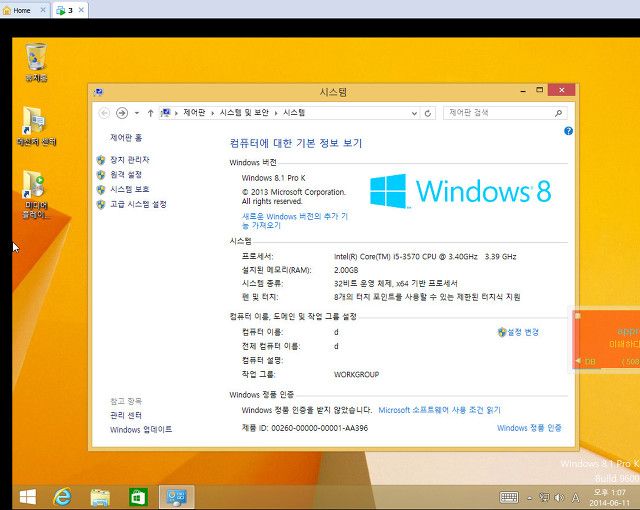
Task: Expand the address bar history dropdown
Action: point(414,113)
